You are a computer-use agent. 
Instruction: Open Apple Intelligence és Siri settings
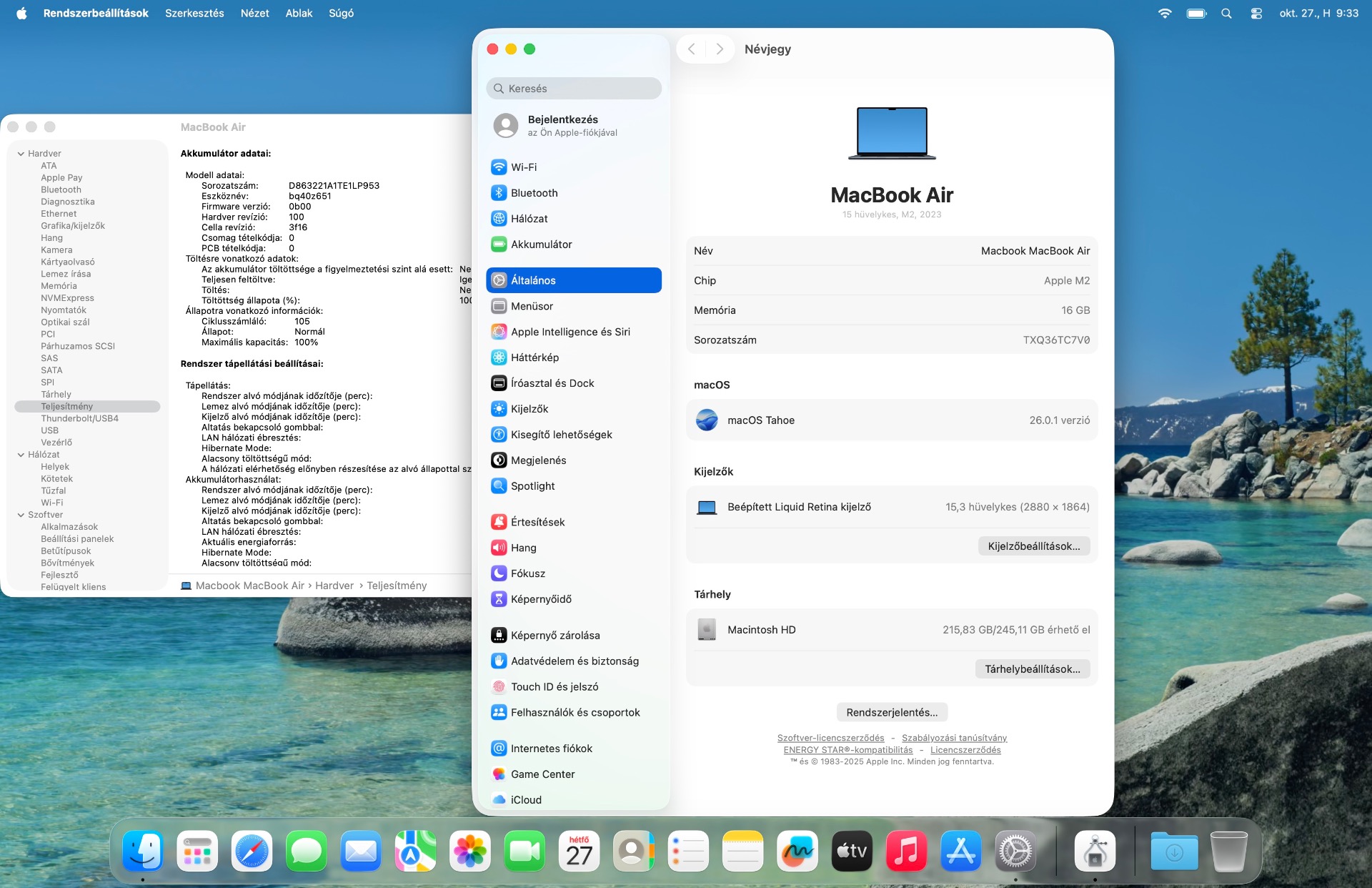tap(570, 332)
